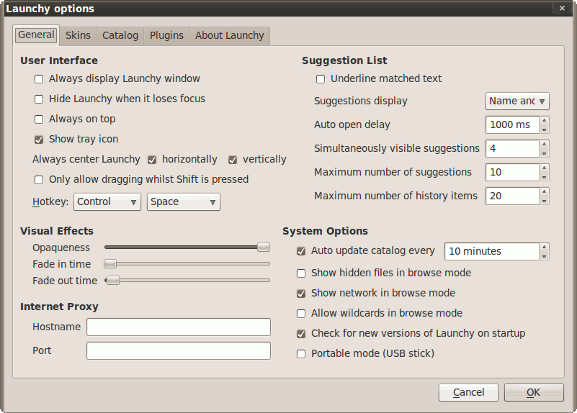Viewport: 577px width, 413px height.
Task: Open Suggestions display dropdown
Action: tap(517, 101)
